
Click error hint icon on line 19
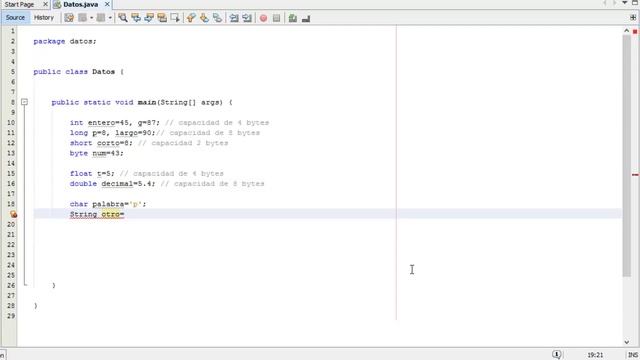(13, 214)
